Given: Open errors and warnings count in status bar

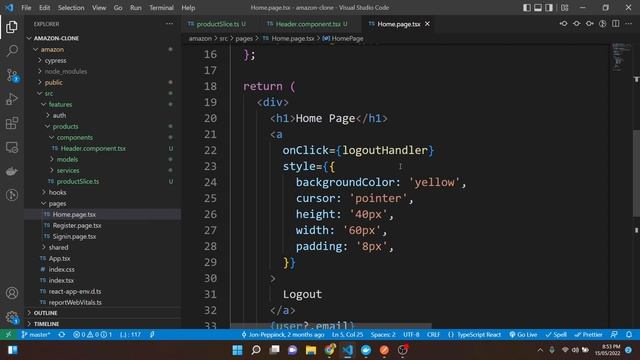Looking at the screenshot, I should pyautogui.click(x=92, y=334).
